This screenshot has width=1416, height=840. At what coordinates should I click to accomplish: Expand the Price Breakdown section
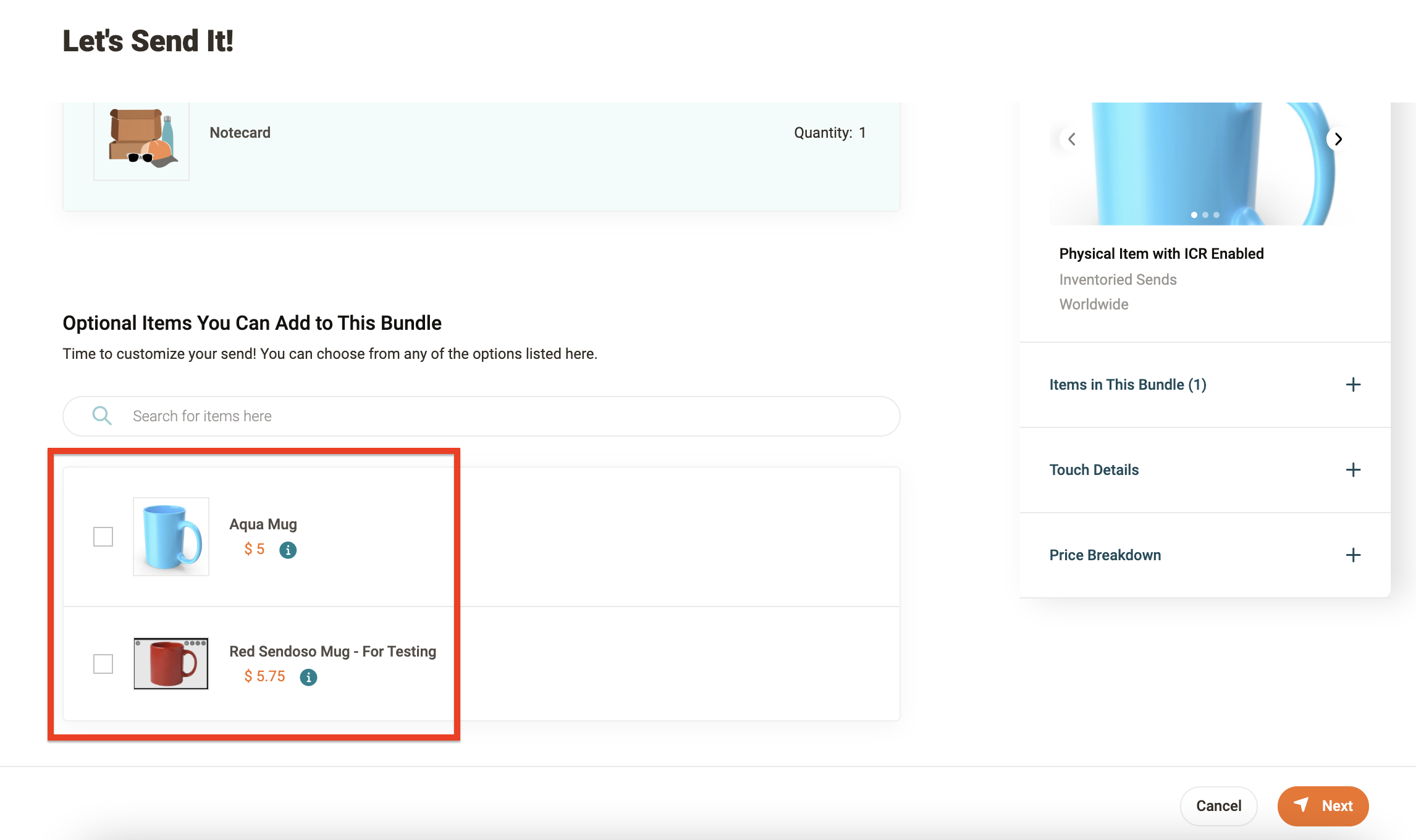tap(1353, 555)
